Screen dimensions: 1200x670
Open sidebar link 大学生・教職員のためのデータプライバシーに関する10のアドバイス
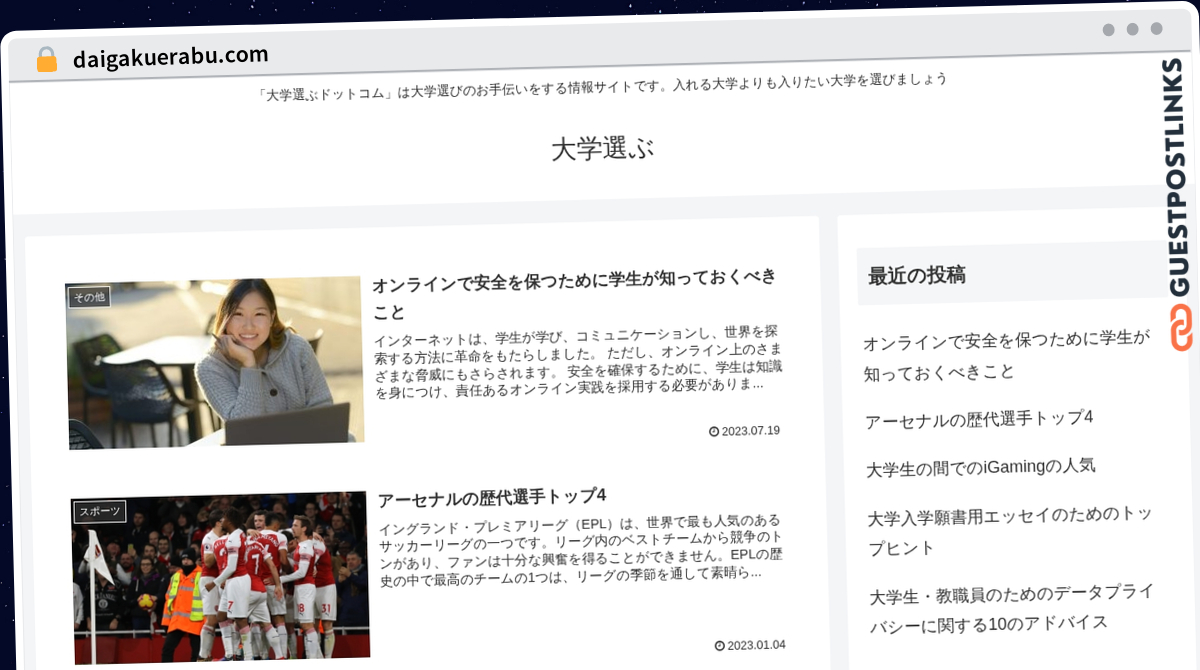pos(1013,608)
